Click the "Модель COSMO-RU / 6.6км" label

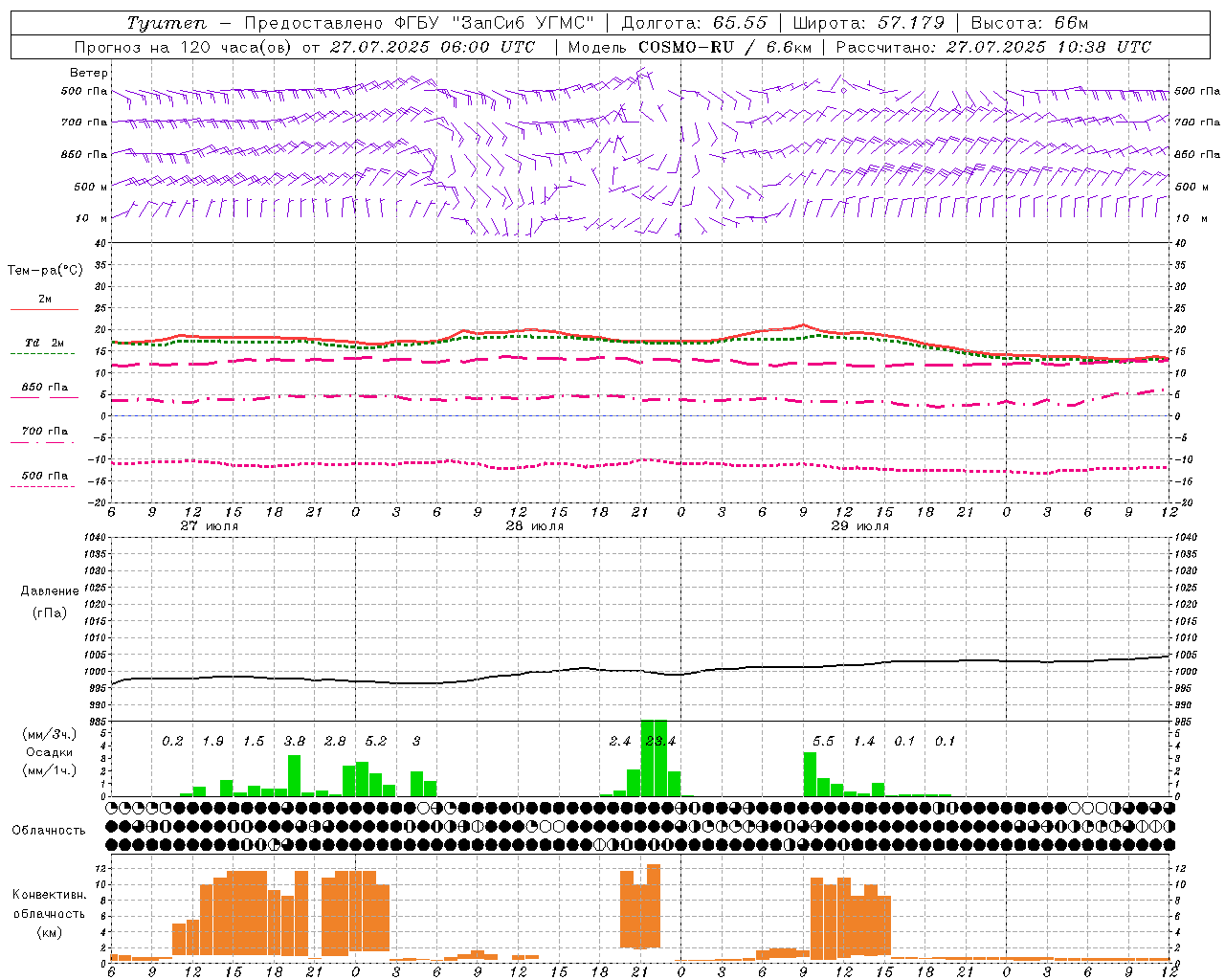(x=689, y=47)
